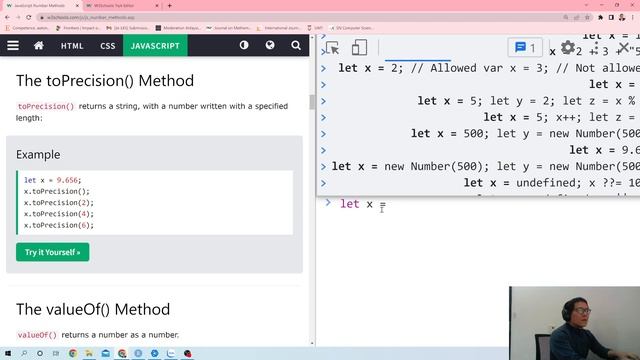Open the Chrome profile avatar

pos(622,18)
